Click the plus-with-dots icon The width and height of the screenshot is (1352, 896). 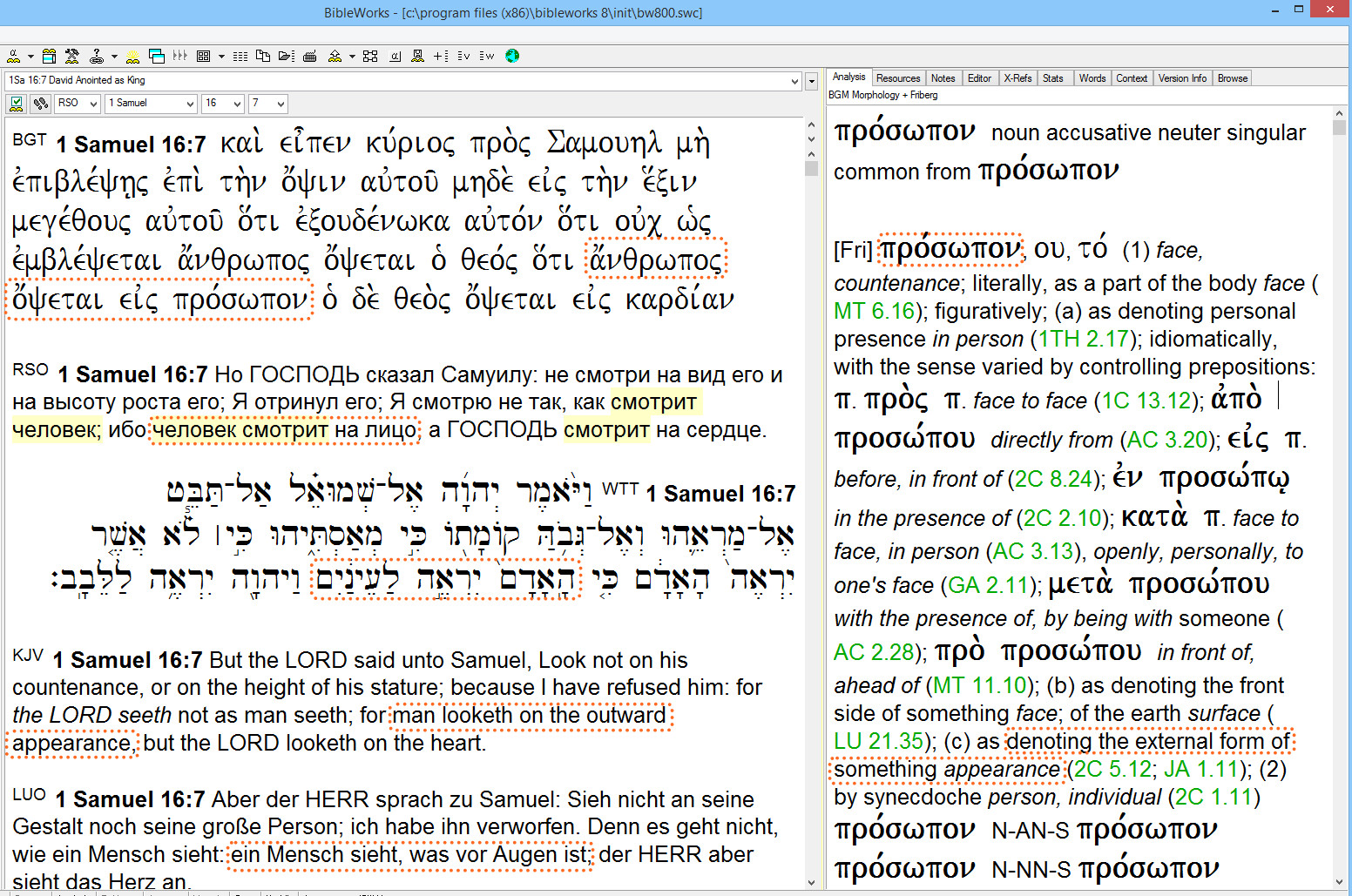point(441,56)
